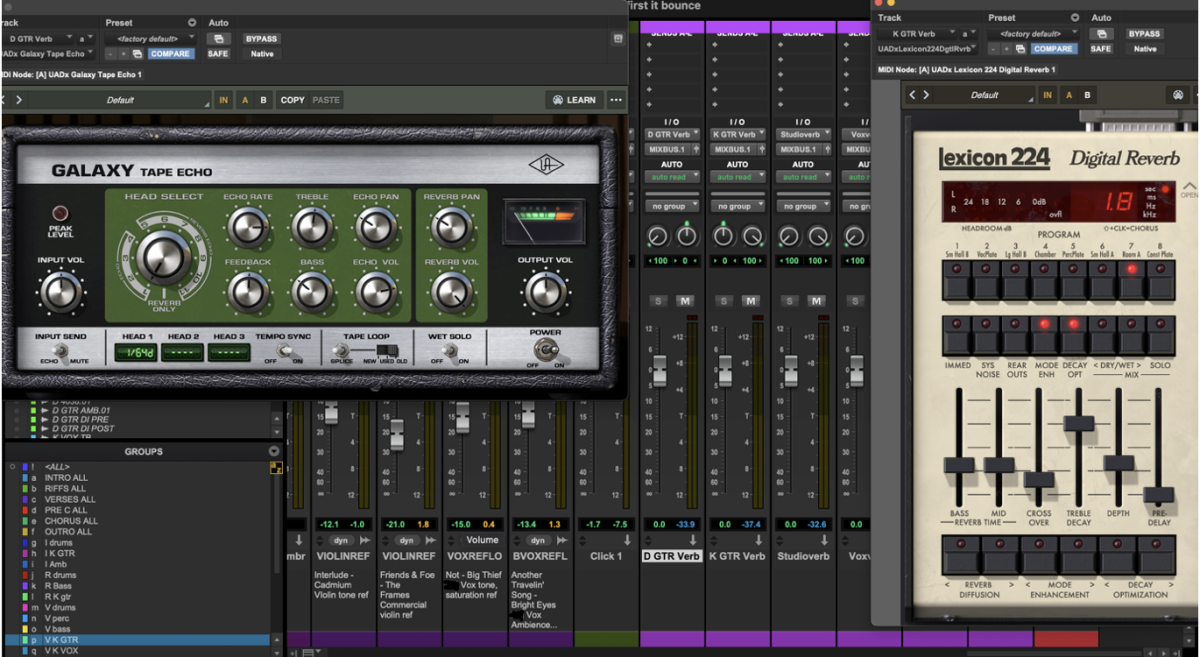Click Lexicon palette icon beside A B buttons

pos(1178,95)
